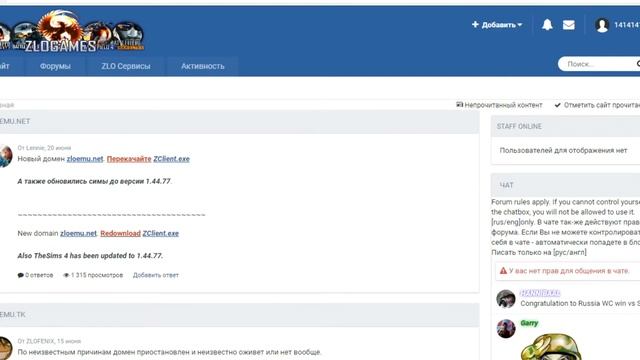This screenshot has width=640, height=360.
Task: Click 'А также обновились симы' line
Action: (x=95, y=181)
